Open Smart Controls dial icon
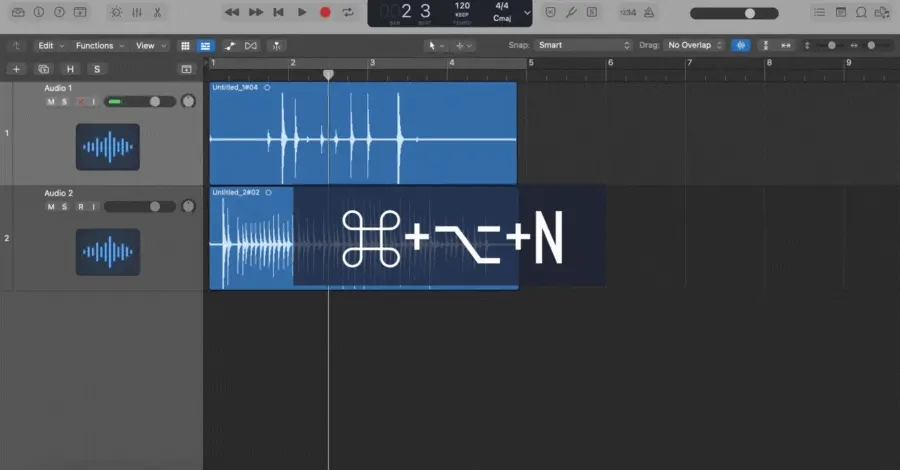Viewport: 900px width, 470px height. click(x=116, y=12)
